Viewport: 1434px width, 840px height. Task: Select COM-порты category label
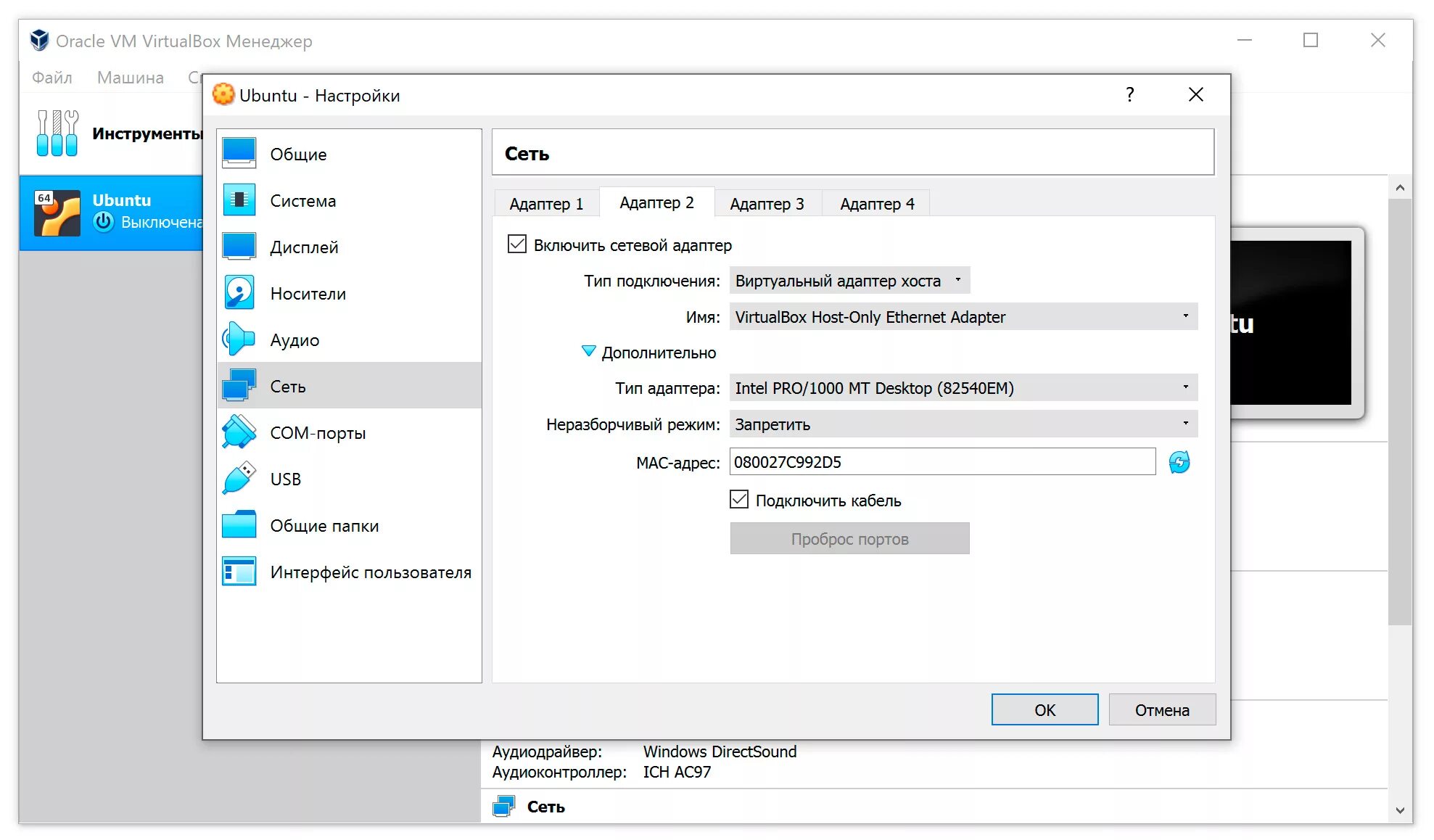point(318,433)
